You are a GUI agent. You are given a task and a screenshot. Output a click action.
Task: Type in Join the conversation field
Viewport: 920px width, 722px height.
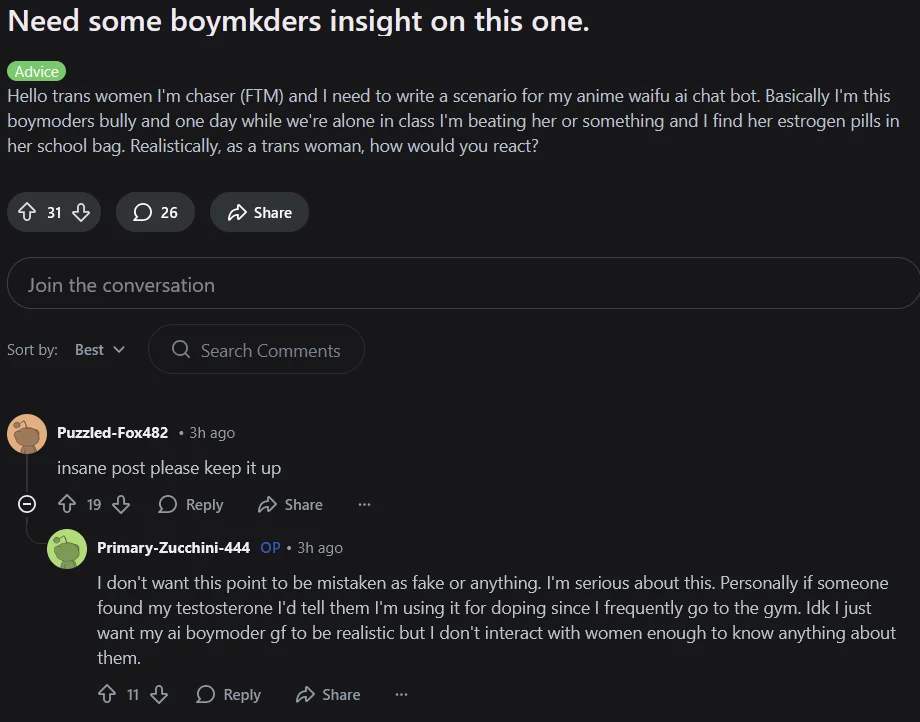460,285
